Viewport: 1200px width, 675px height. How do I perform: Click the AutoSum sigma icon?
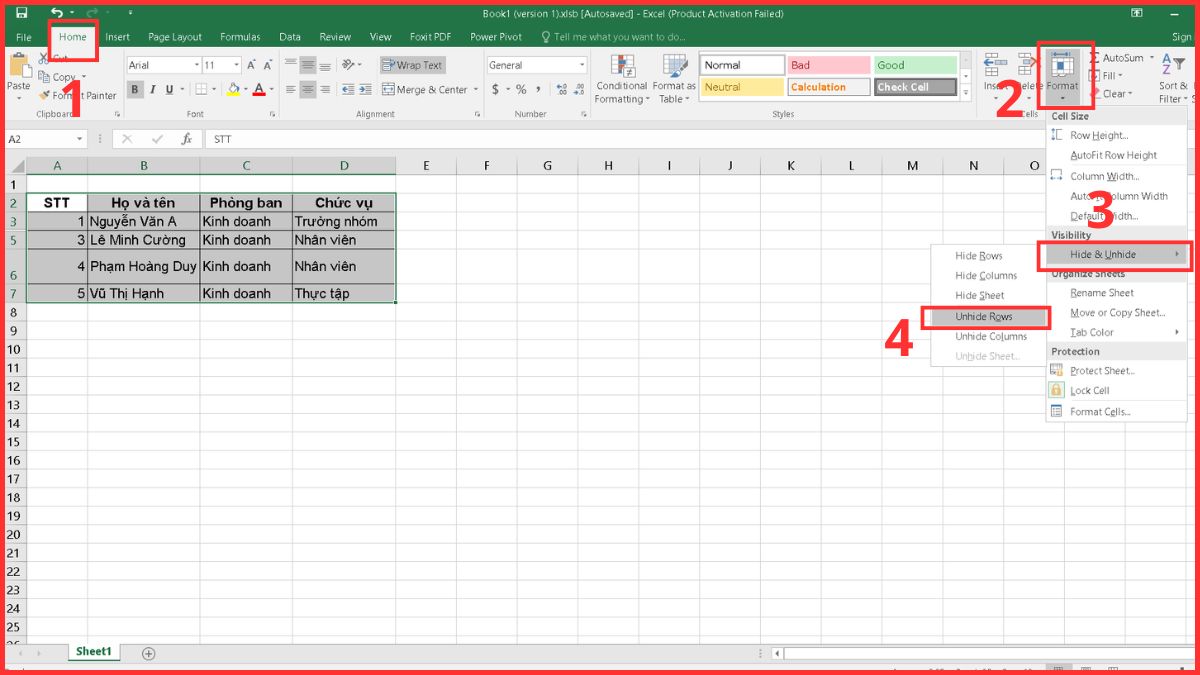[x=1095, y=58]
